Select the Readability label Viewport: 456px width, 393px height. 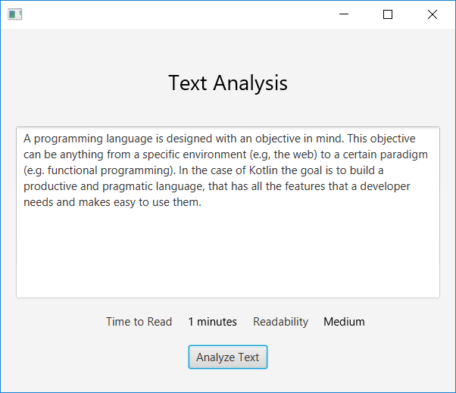point(280,322)
